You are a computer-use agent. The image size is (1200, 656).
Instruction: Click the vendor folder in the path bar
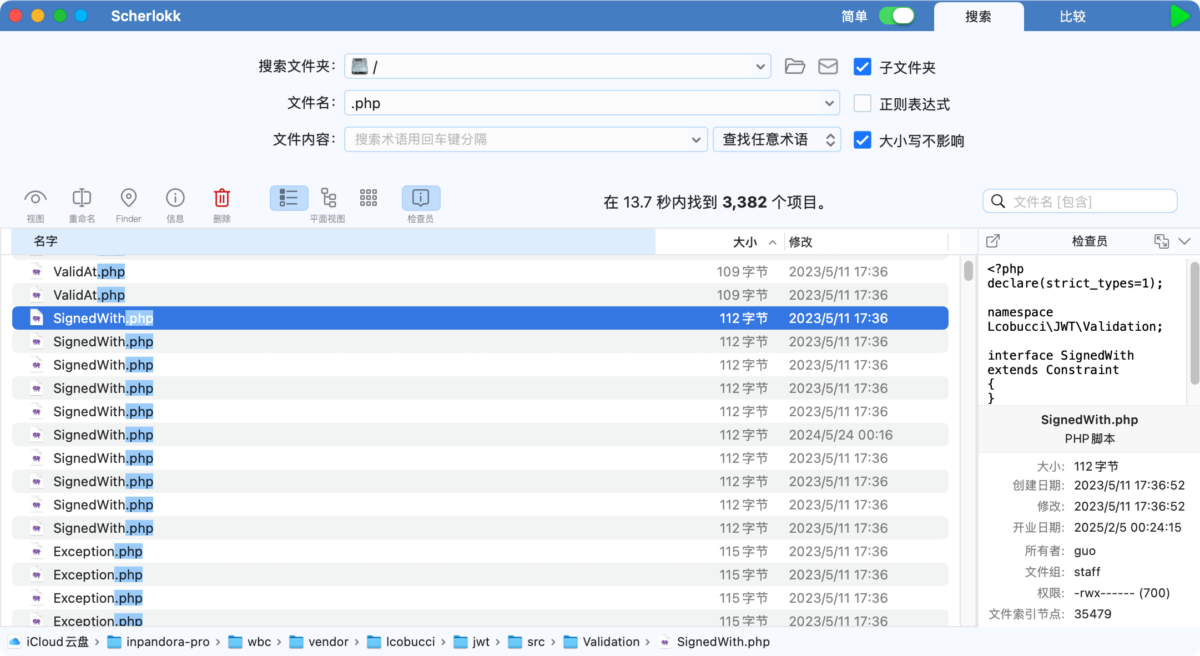click(x=318, y=642)
